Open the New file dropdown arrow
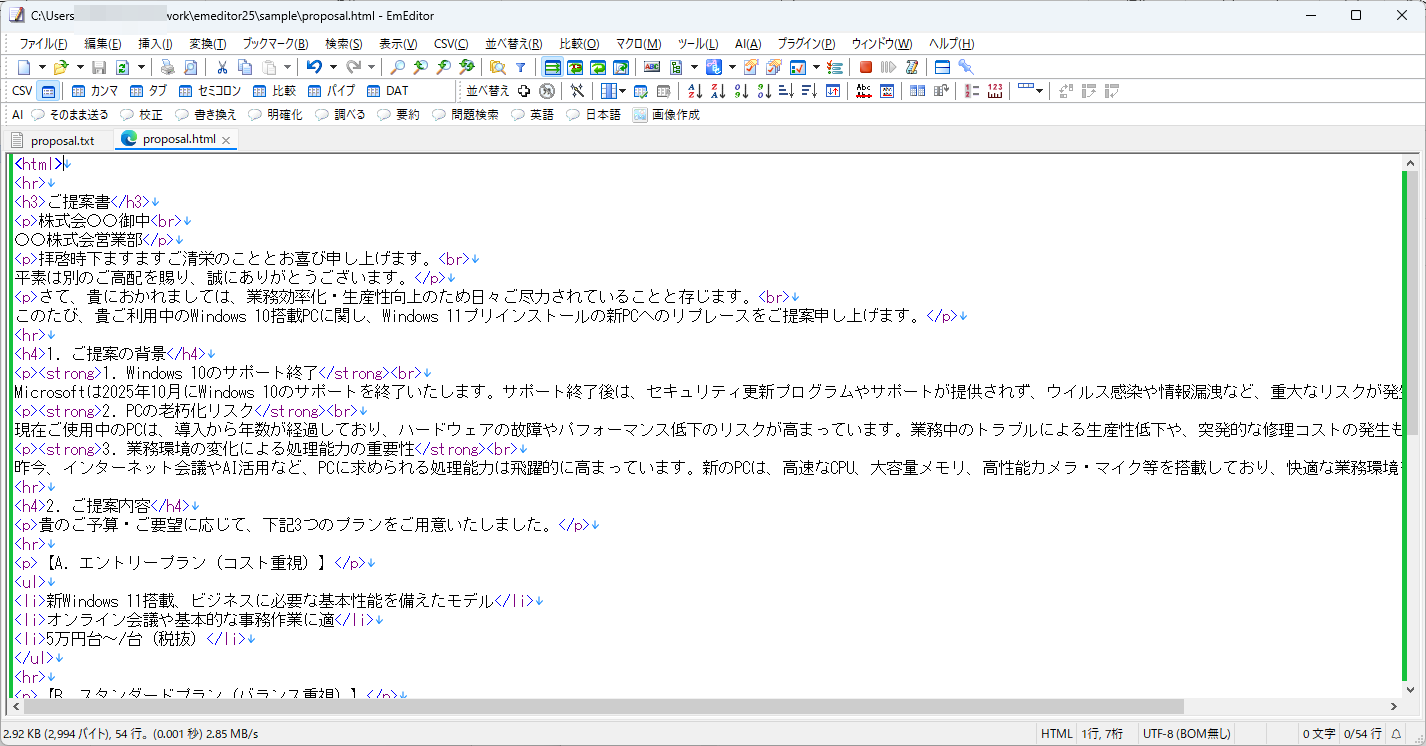Viewport: 1426px width, 746px height. point(43,66)
